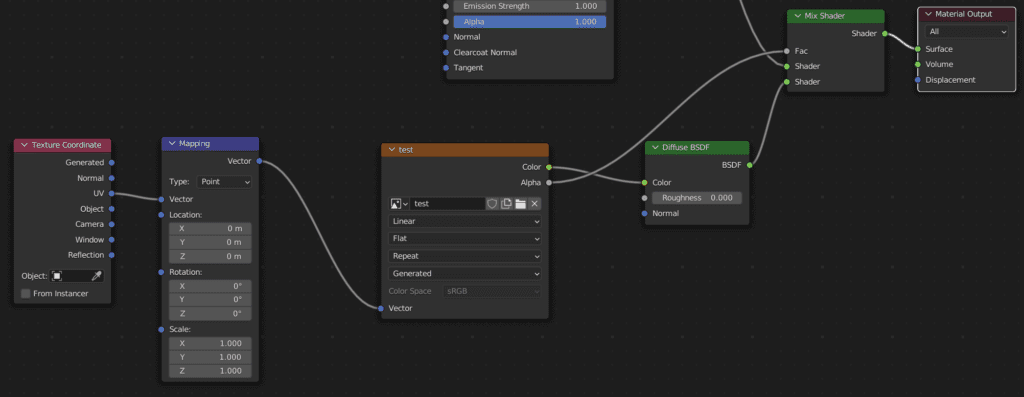The height and width of the screenshot is (397, 1024).
Task: Collapse the Texture Coordinate node
Action: pos(25,145)
